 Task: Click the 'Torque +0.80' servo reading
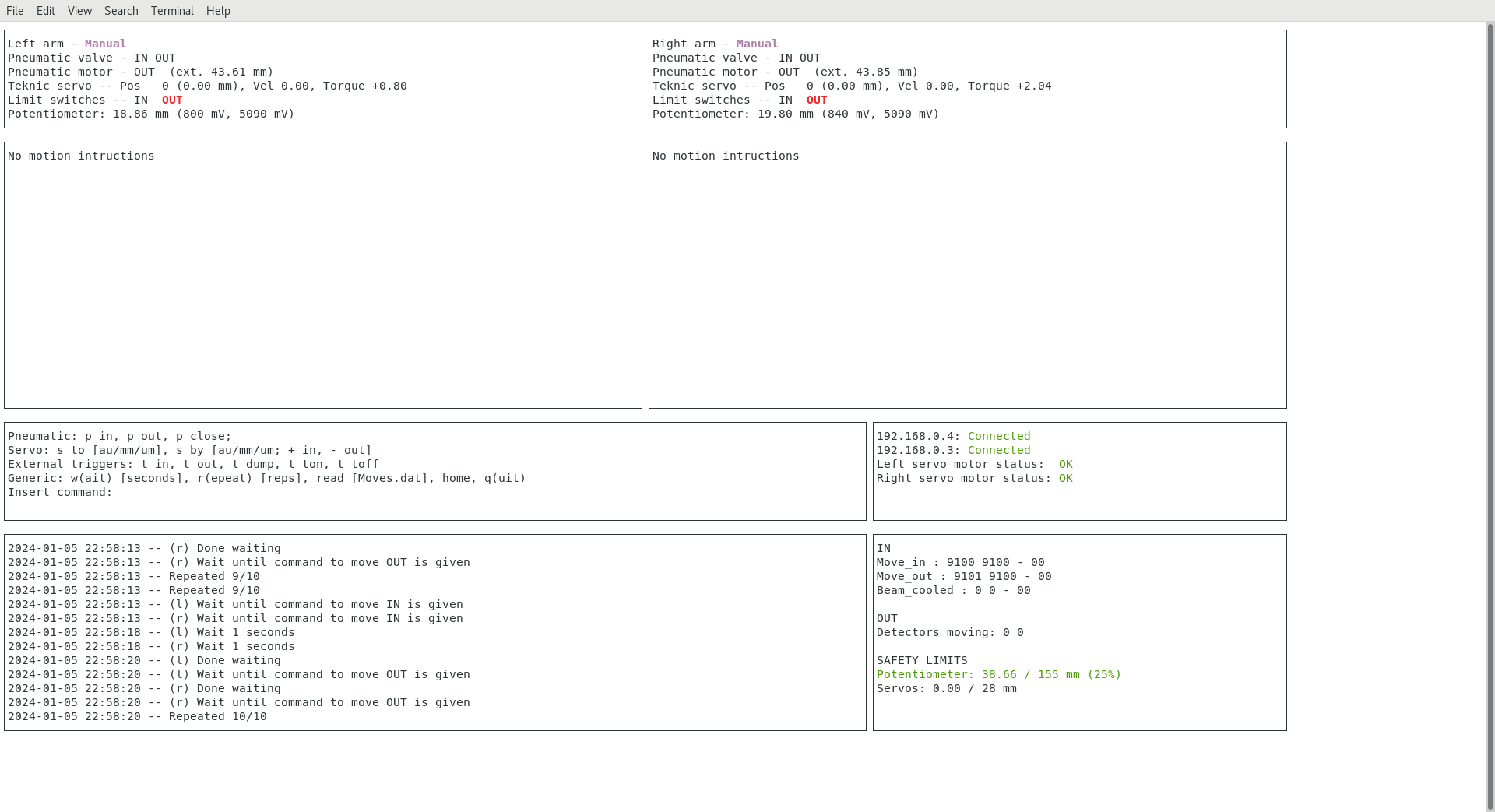(x=365, y=86)
